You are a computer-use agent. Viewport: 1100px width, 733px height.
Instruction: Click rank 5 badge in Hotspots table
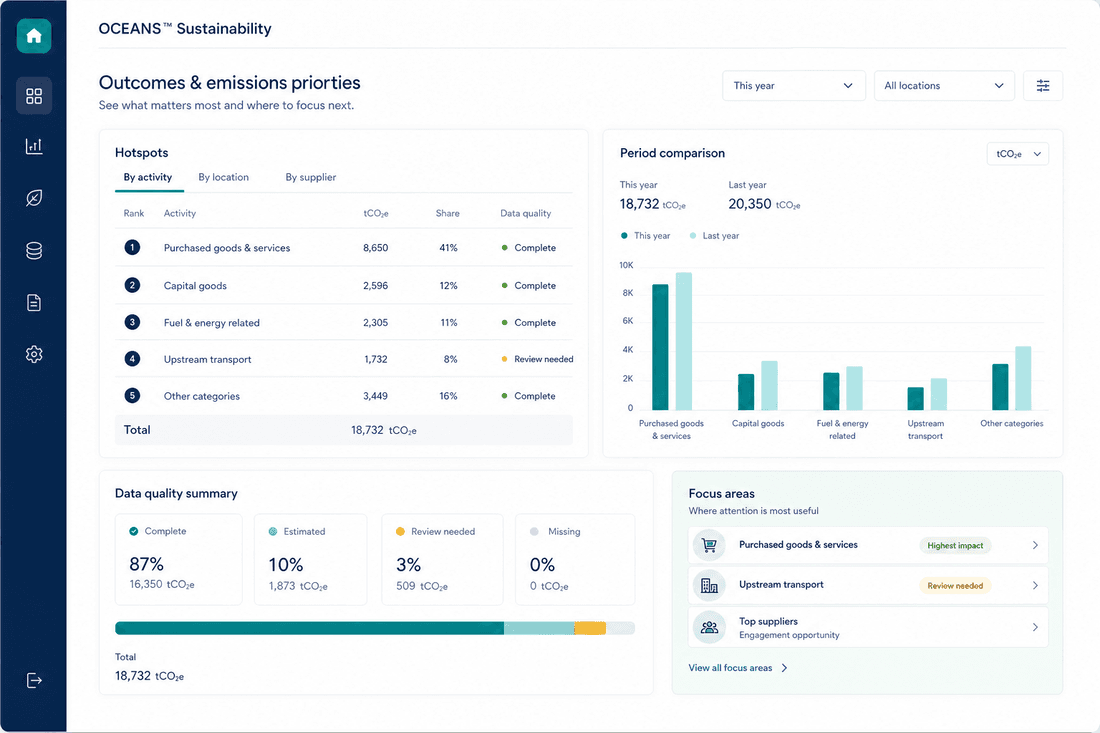point(132,396)
